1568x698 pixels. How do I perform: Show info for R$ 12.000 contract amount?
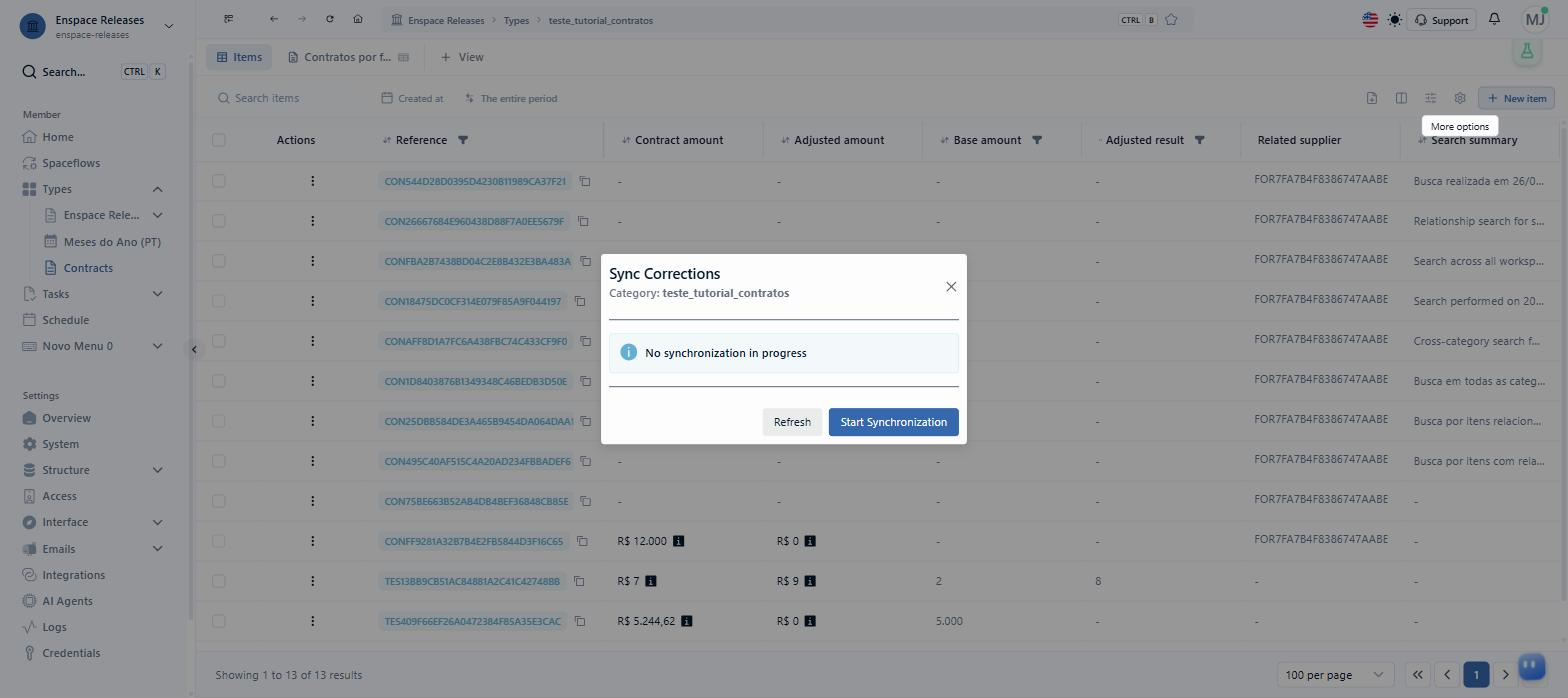click(x=678, y=541)
